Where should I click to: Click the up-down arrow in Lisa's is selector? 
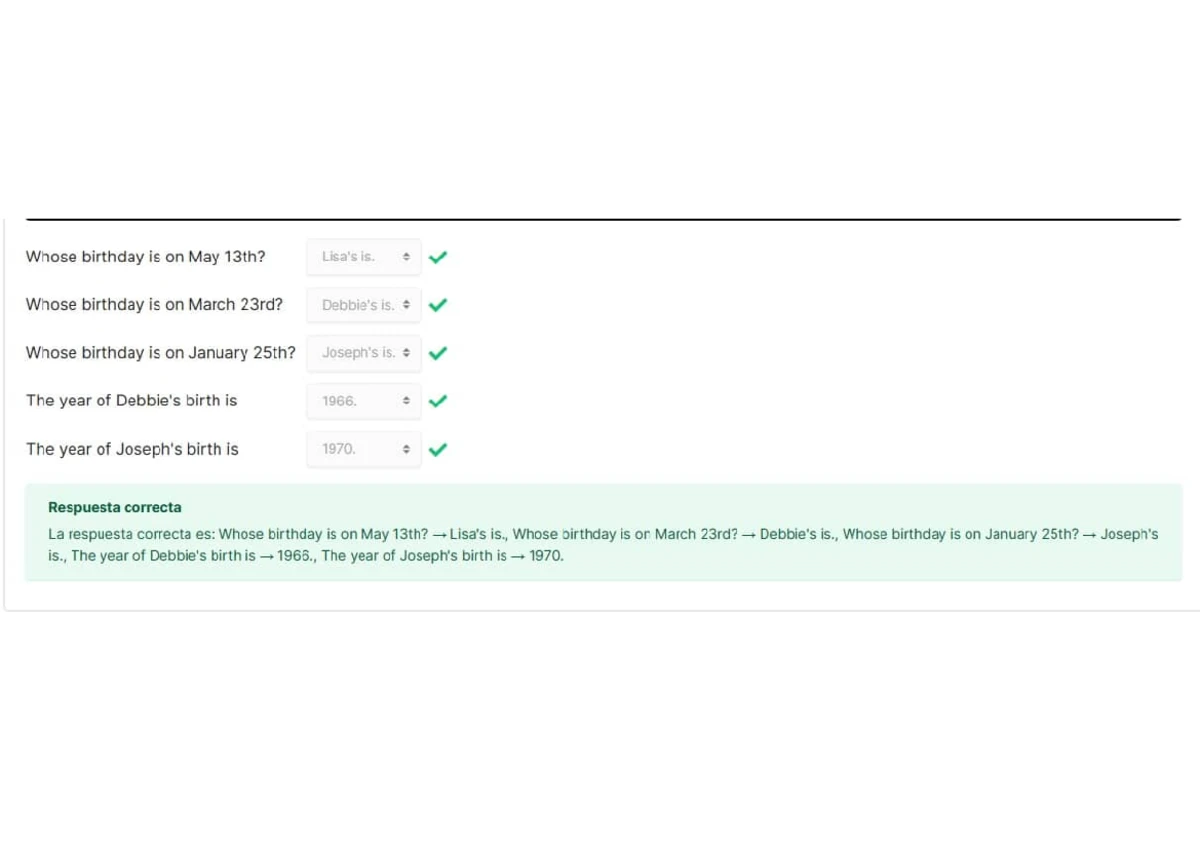click(x=406, y=257)
